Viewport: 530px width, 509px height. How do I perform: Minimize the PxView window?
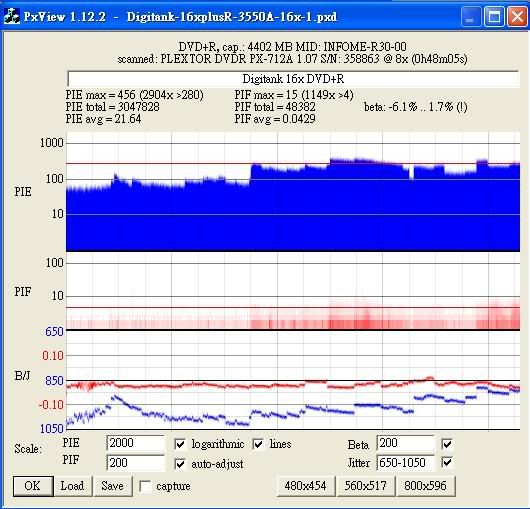coord(471,17)
